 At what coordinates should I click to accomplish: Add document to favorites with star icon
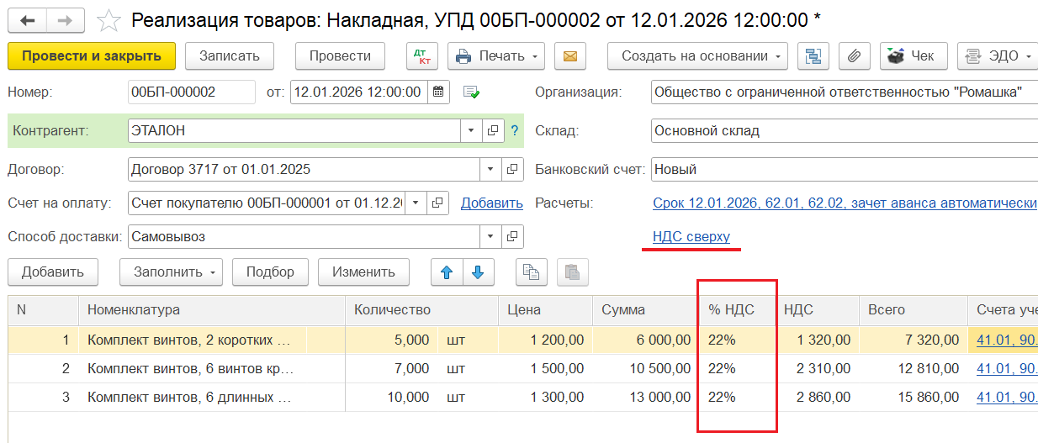click(x=111, y=20)
